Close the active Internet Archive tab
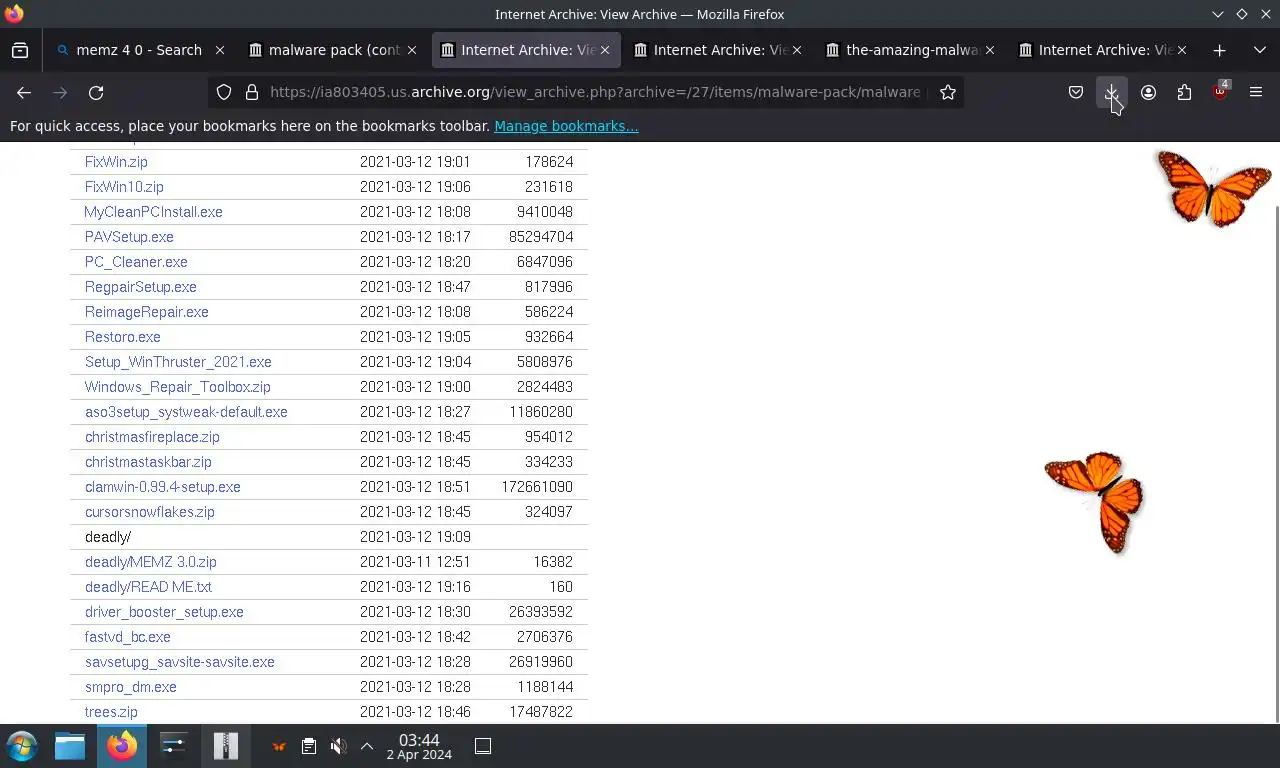Image resolution: width=1280 pixels, height=768 pixels. 604,50
